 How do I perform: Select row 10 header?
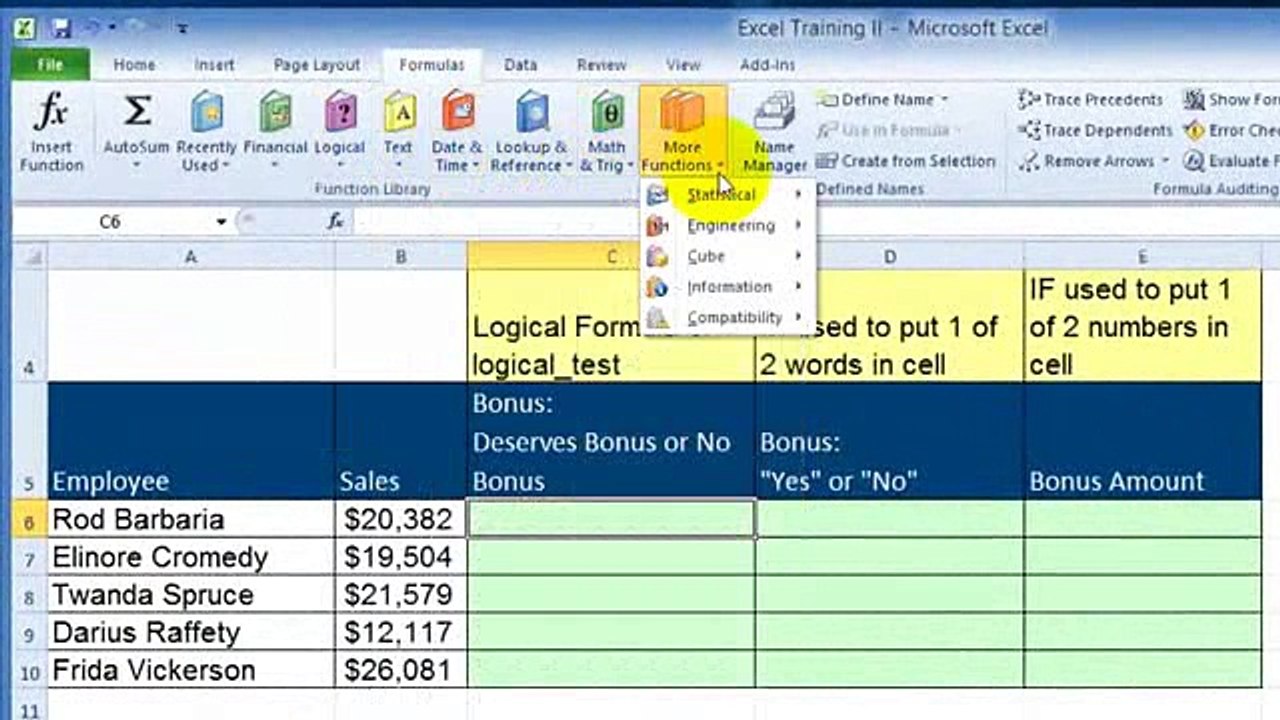tap(30, 670)
